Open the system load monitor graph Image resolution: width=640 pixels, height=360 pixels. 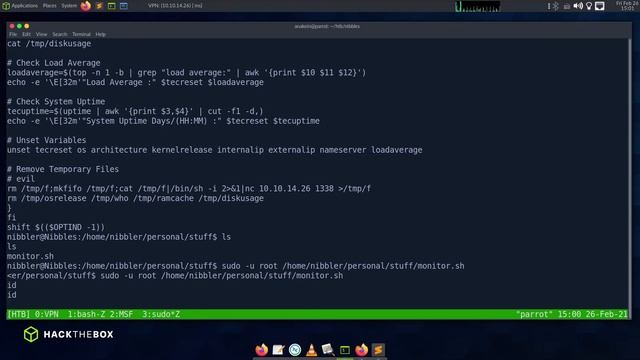tap(478, 6)
